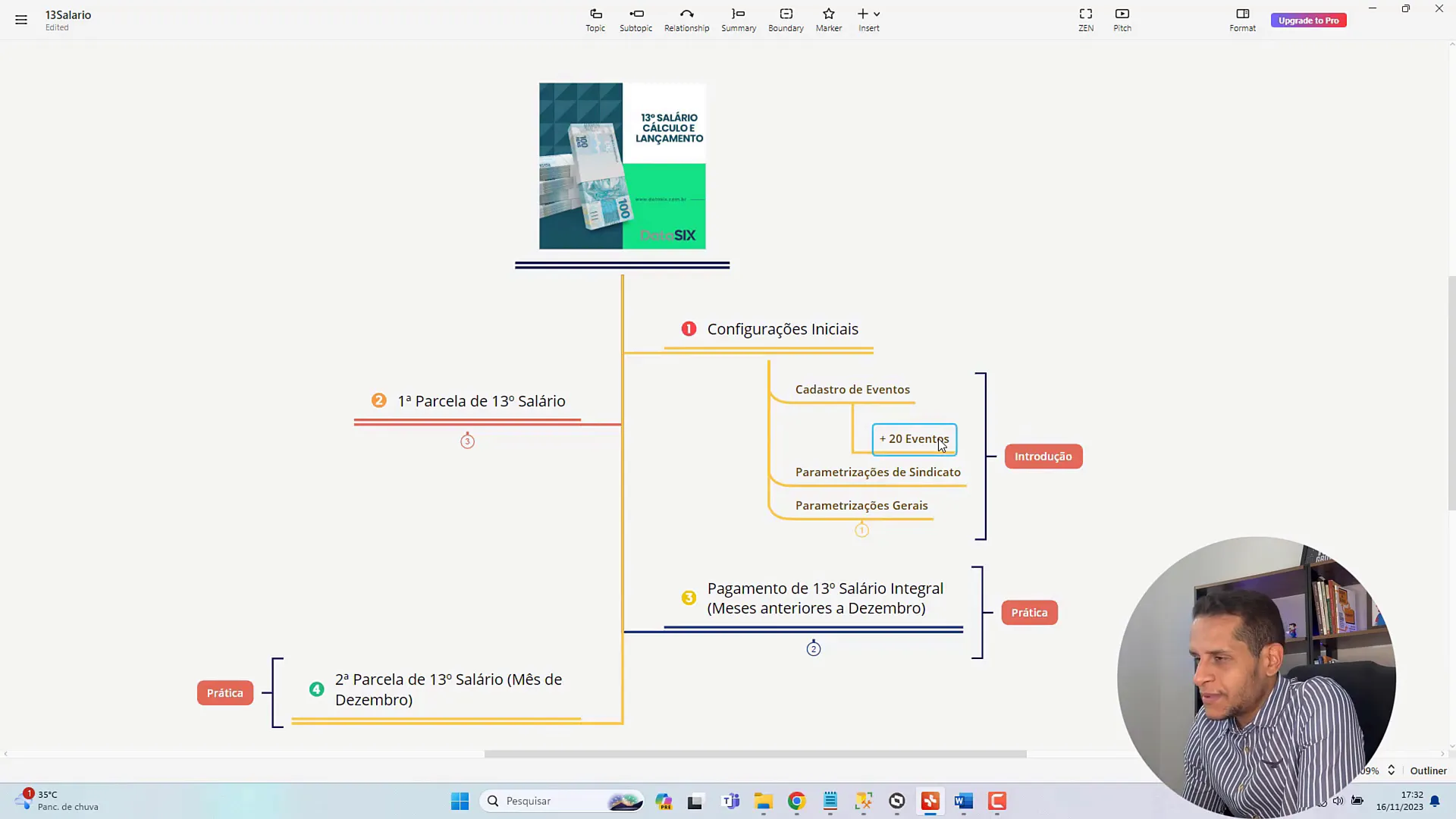Click Upgrade to Pro button
This screenshot has width=1456, height=819.
coord(1308,20)
